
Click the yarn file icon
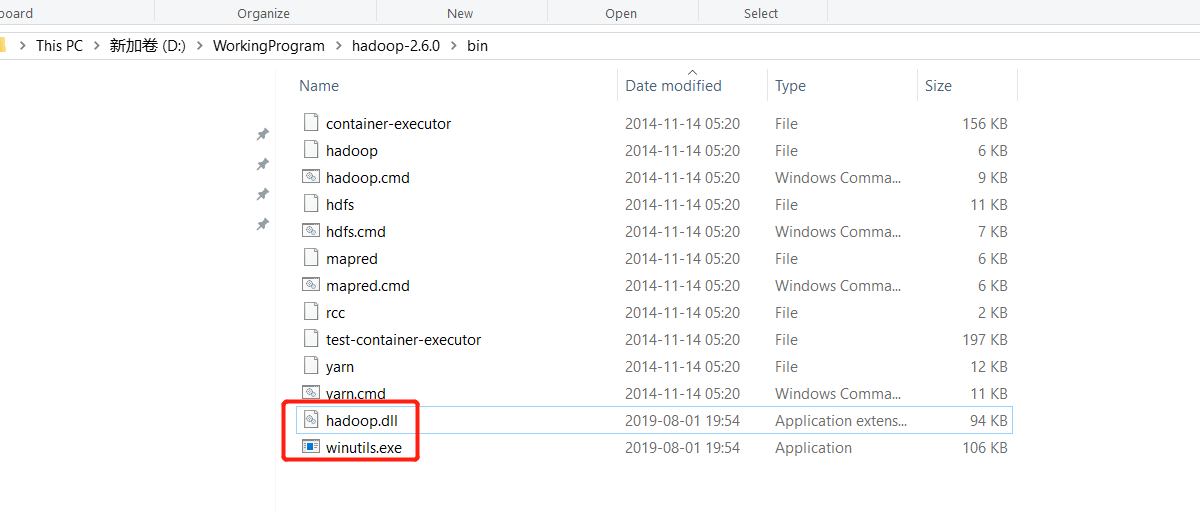tap(310, 366)
